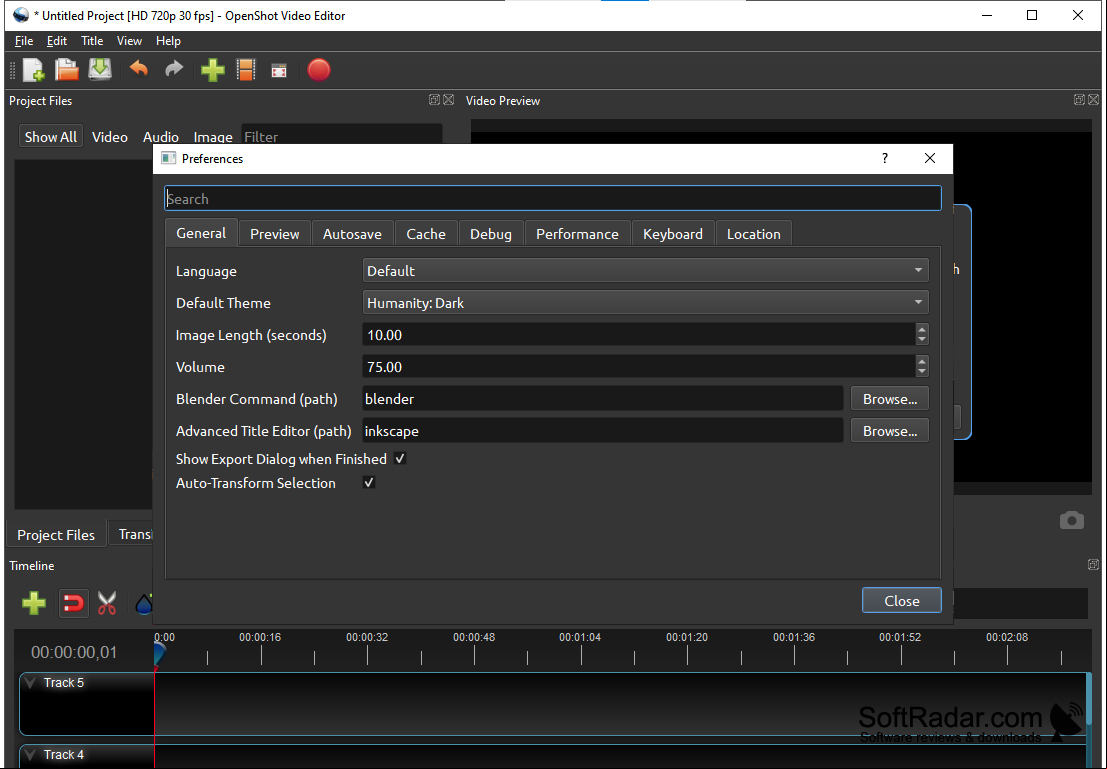Close the Preferences dialog with X
This screenshot has height=769, width=1107.
point(930,158)
